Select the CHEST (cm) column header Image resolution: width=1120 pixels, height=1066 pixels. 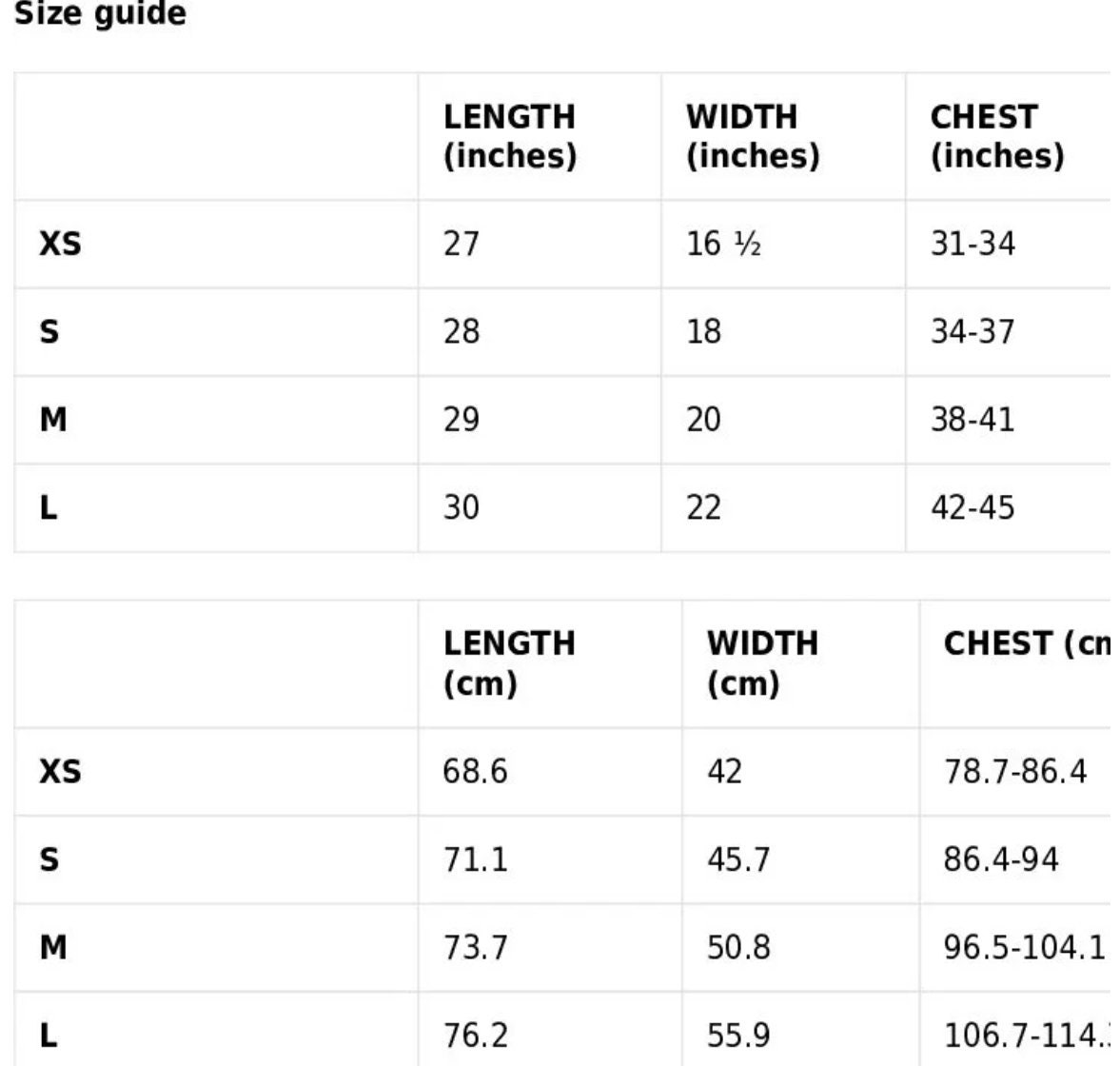[x=1027, y=643]
